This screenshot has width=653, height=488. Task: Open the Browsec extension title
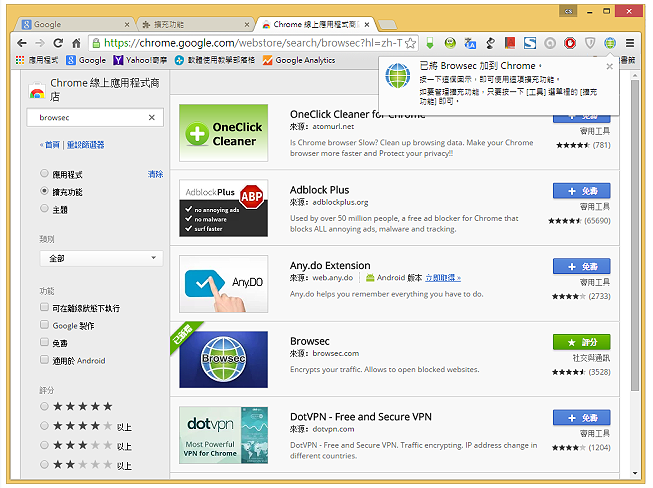[x=309, y=341]
